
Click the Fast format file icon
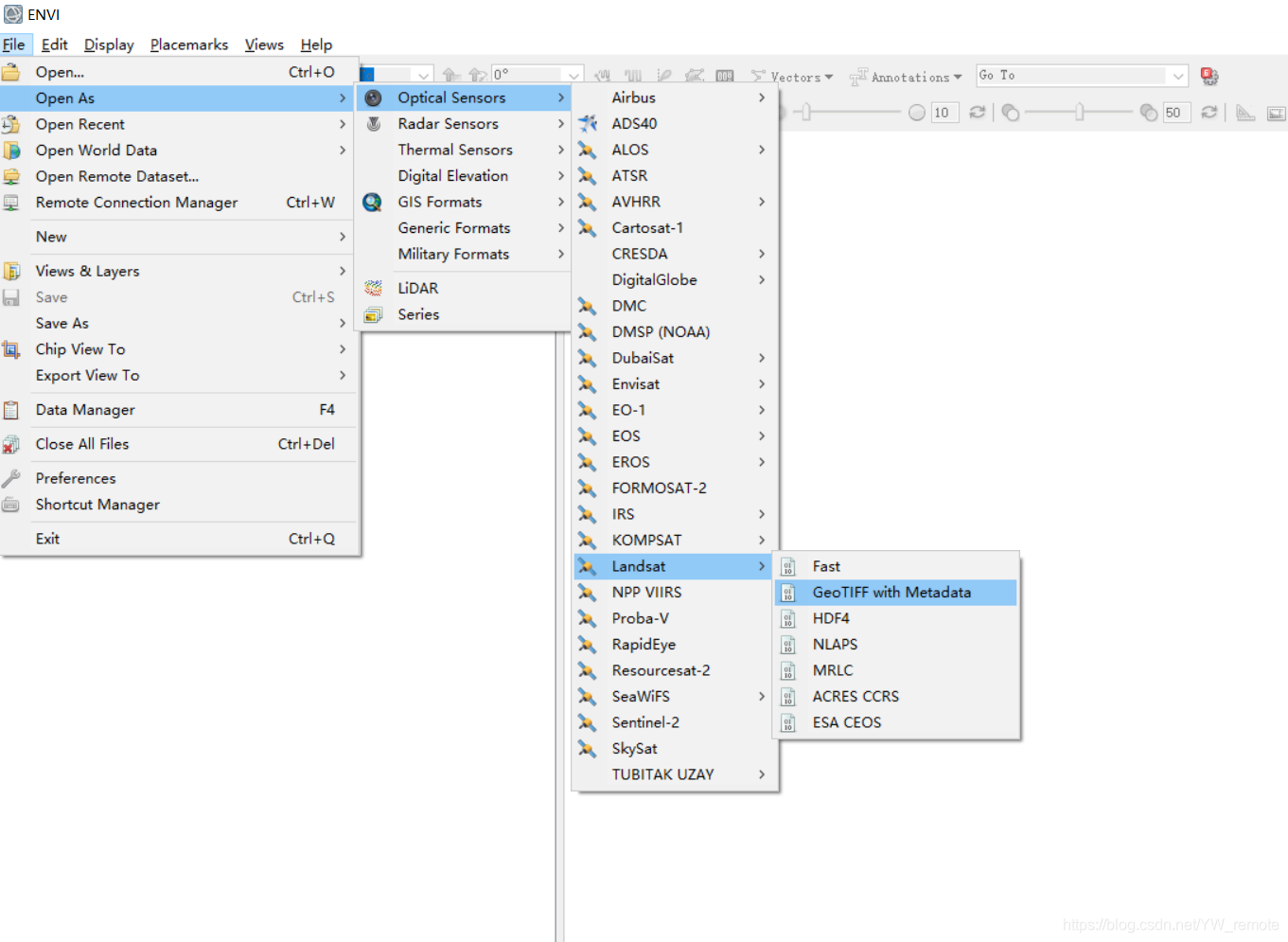pos(787,566)
